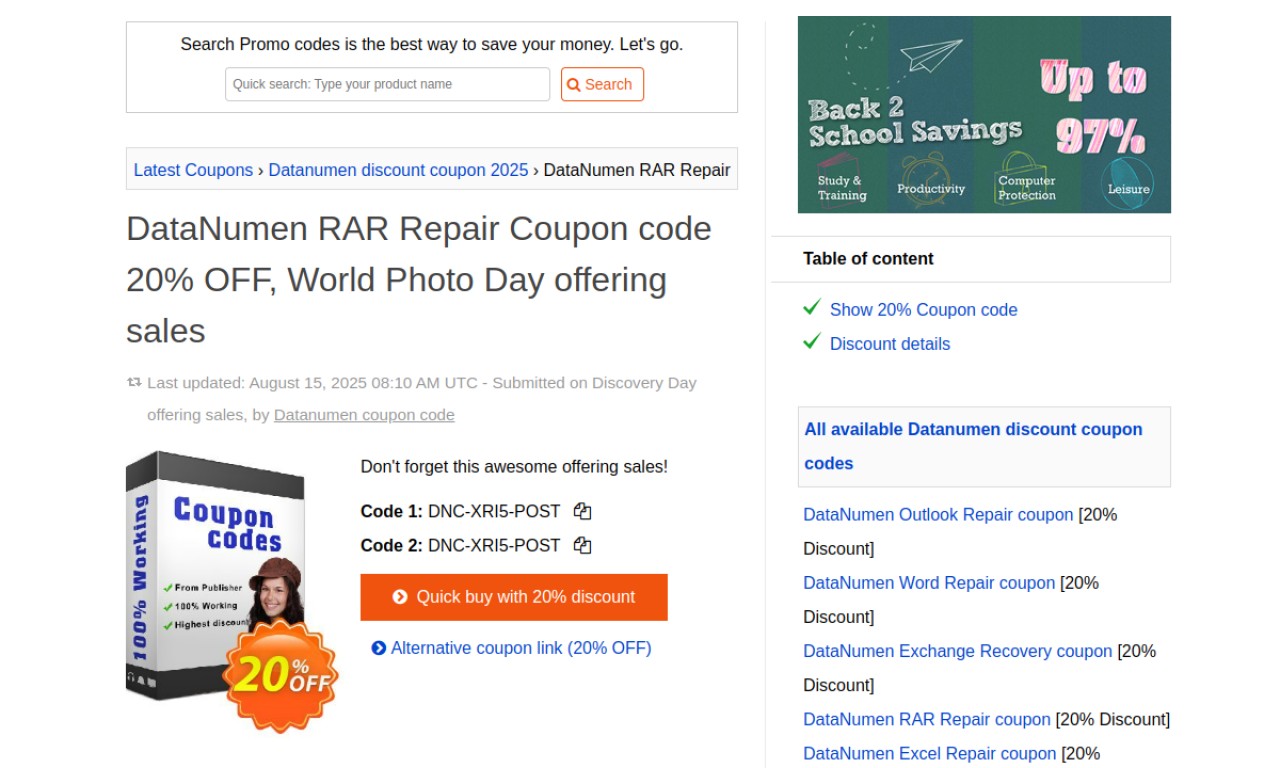Open the Datanumen coupon code author link
Screen dimensions: 1280x768
(x=364, y=415)
